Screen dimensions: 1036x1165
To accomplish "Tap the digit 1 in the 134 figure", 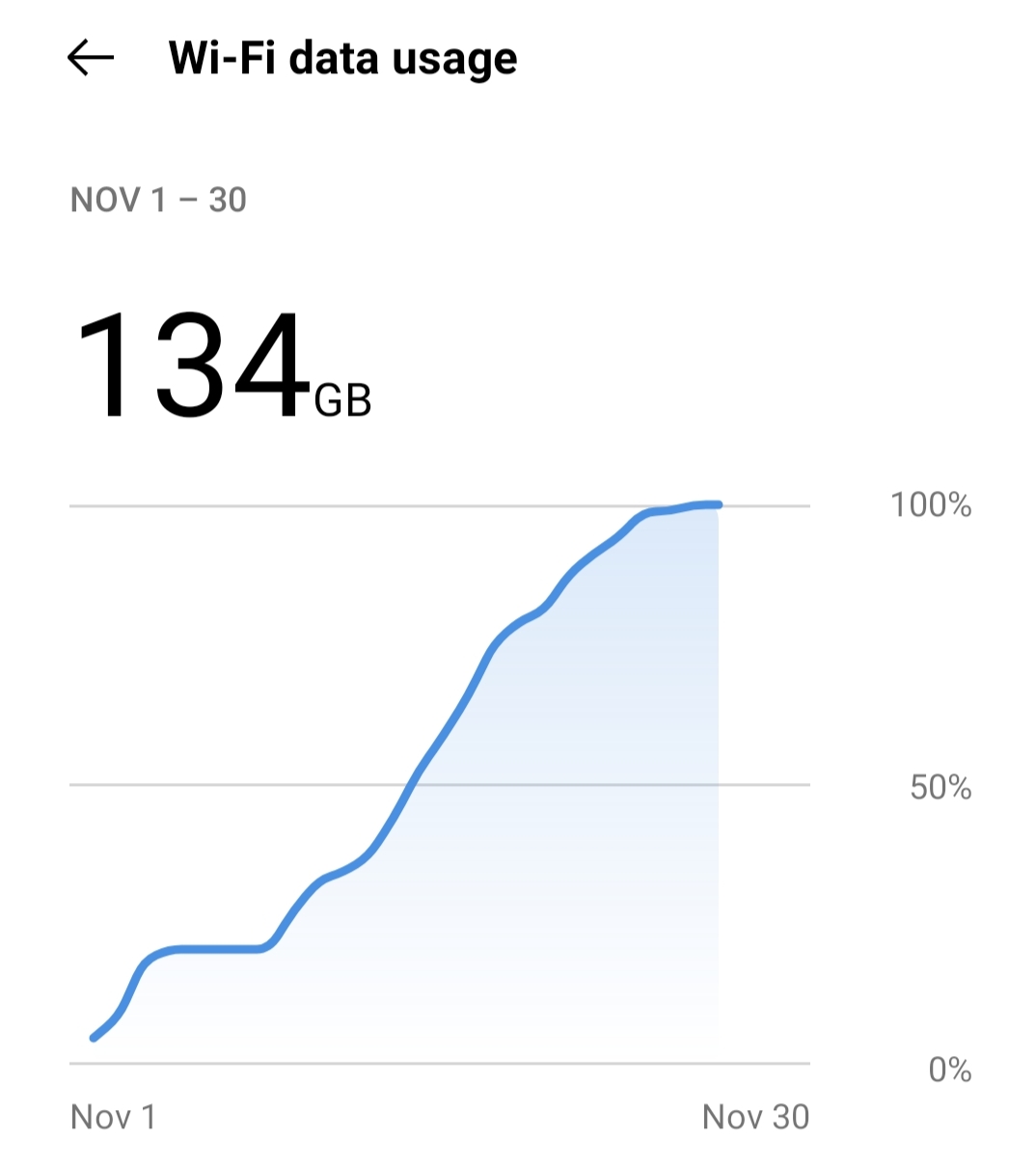I will coord(103,366).
